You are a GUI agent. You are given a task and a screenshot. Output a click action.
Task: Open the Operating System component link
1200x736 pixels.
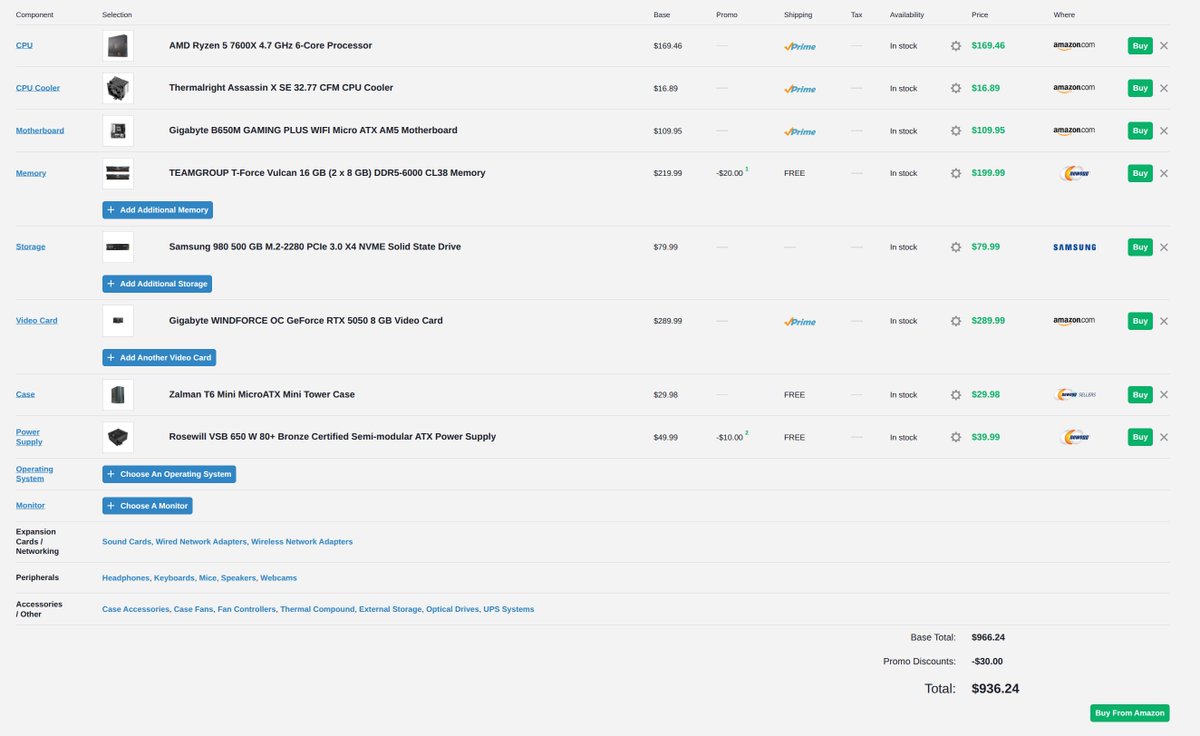[x=35, y=474]
